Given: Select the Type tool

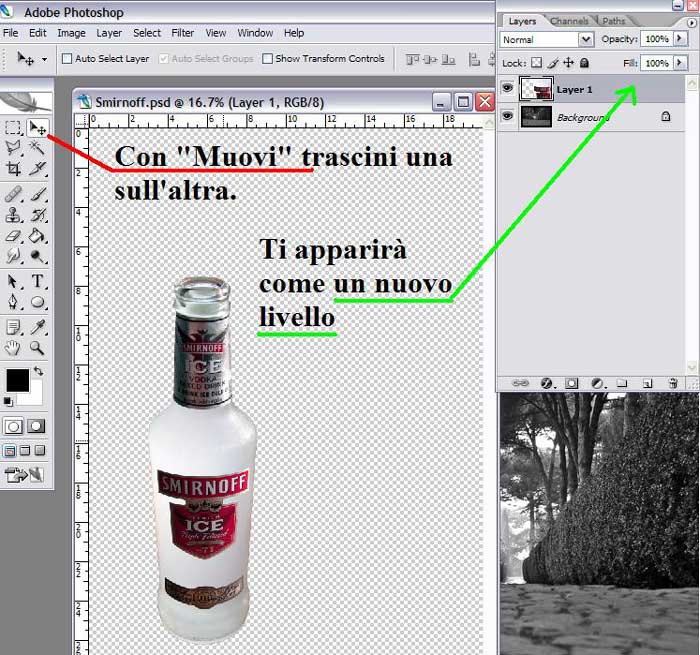Looking at the screenshot, I should tap(38, 281).
